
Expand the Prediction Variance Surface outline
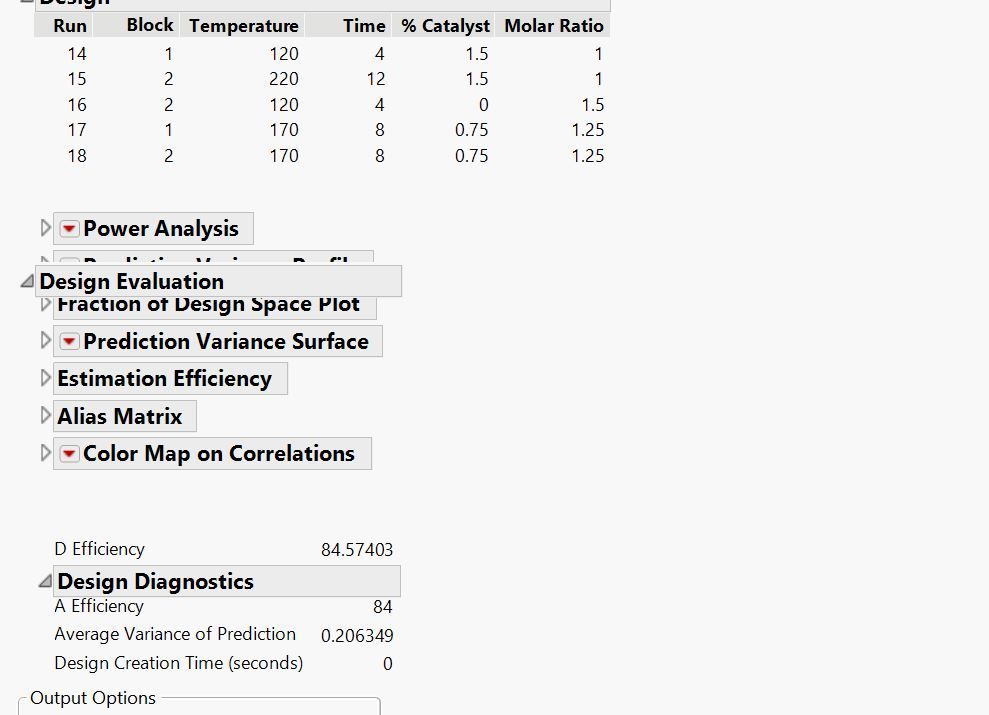[45, 342]
